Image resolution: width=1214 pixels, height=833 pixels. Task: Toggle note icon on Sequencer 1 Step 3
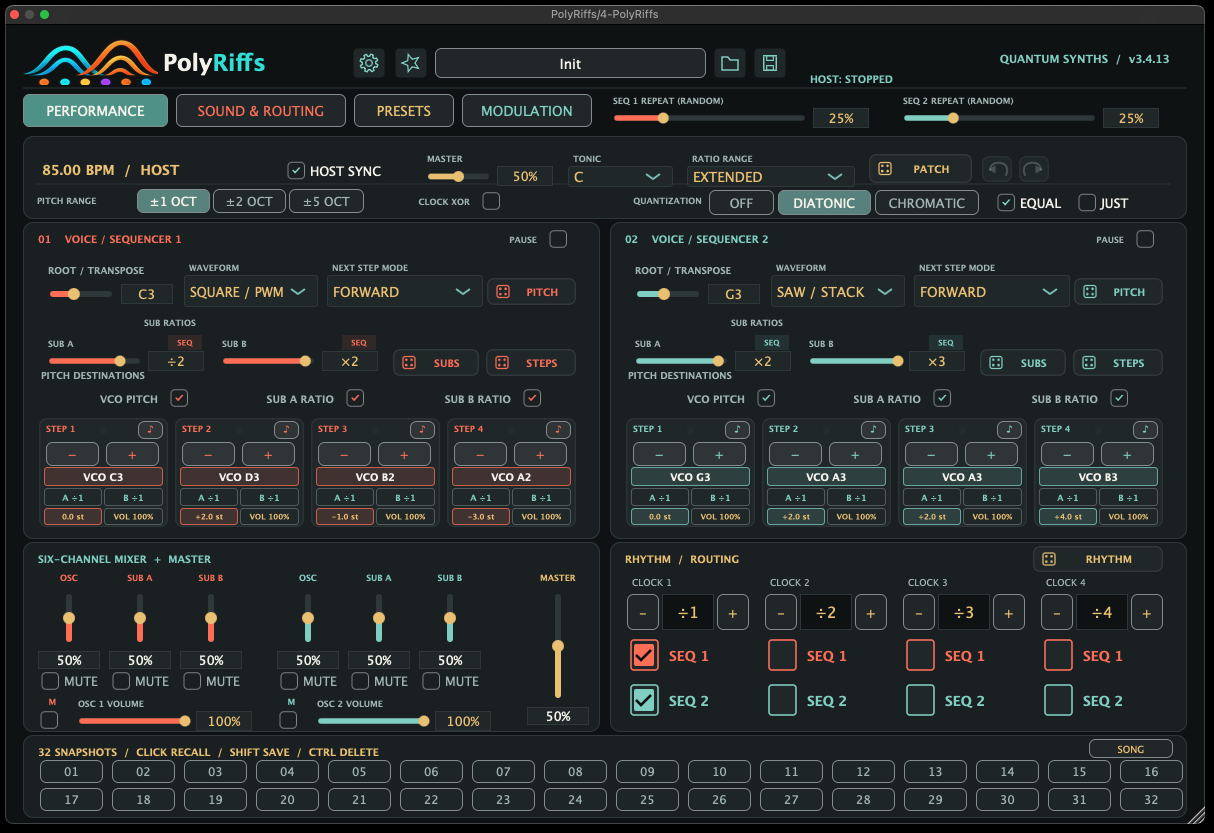[424, 430]
